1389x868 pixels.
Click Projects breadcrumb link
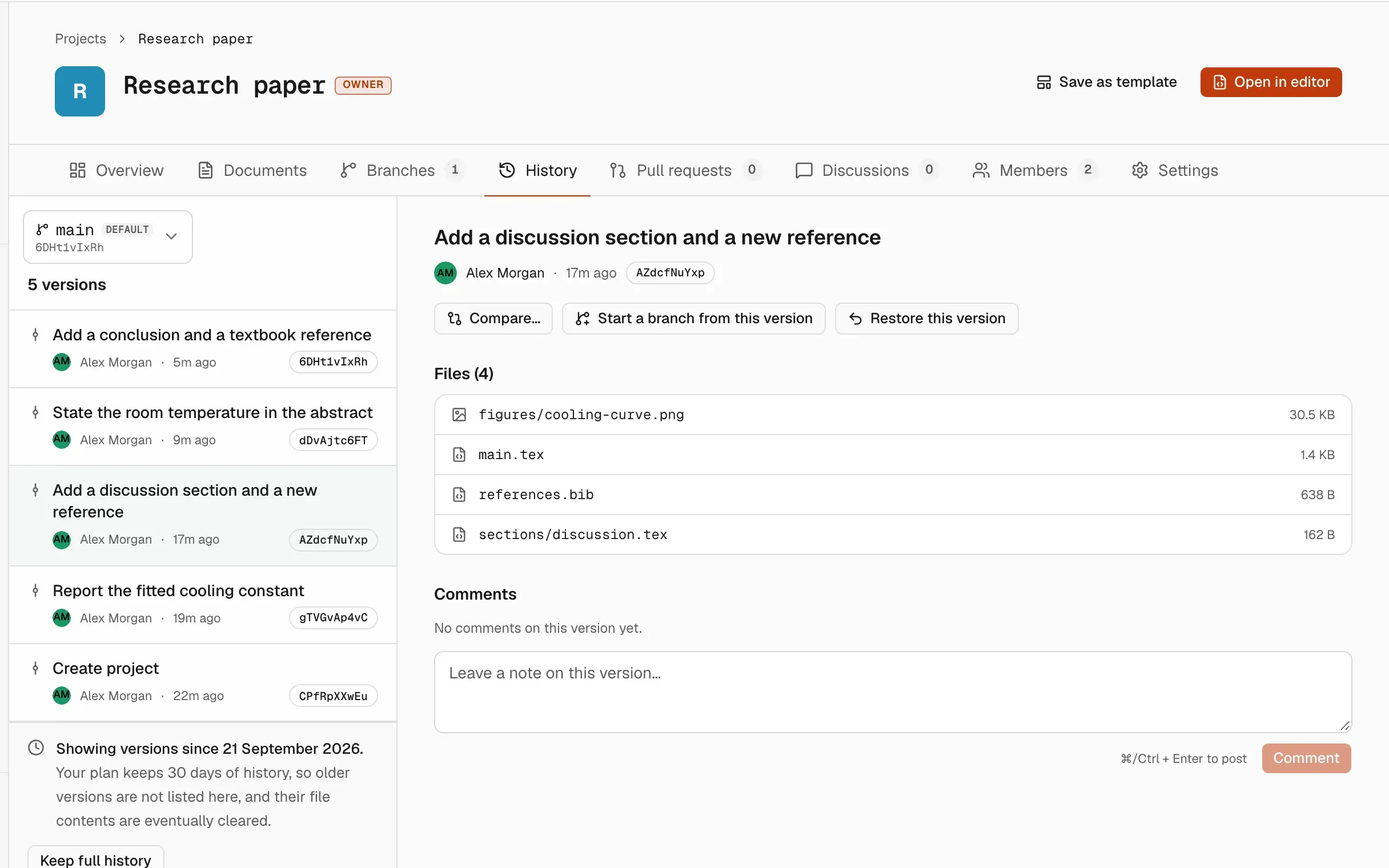tap(81, 39)
